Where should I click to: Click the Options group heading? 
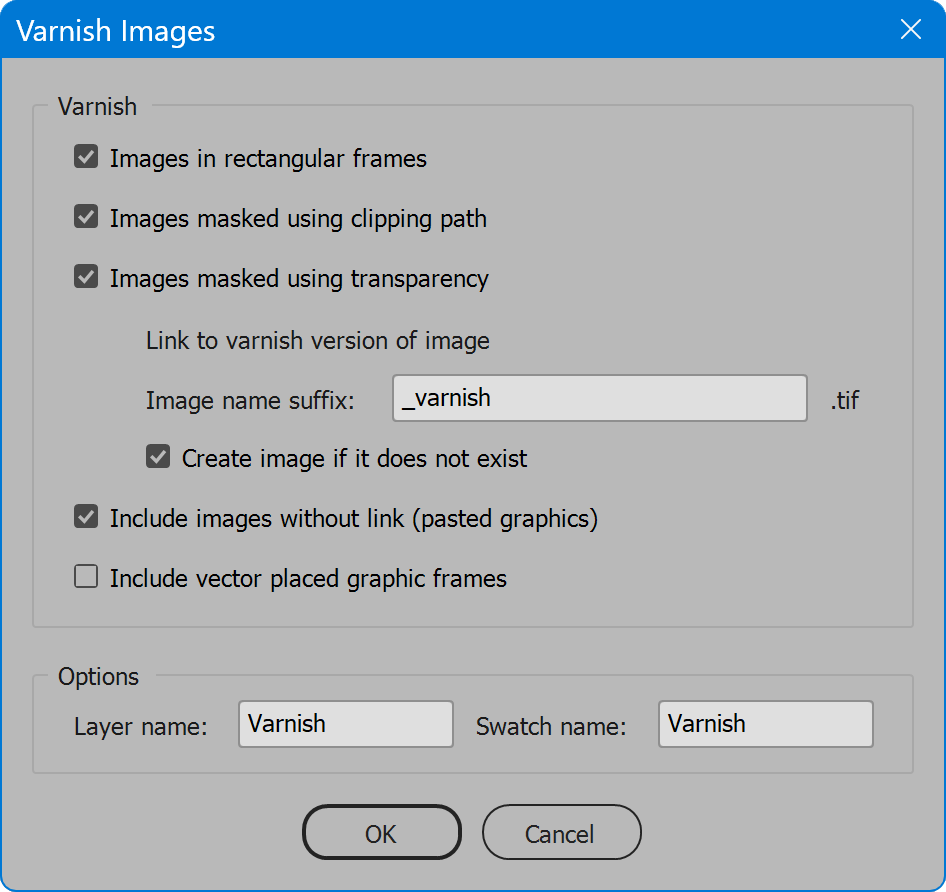tap(98, 677)
